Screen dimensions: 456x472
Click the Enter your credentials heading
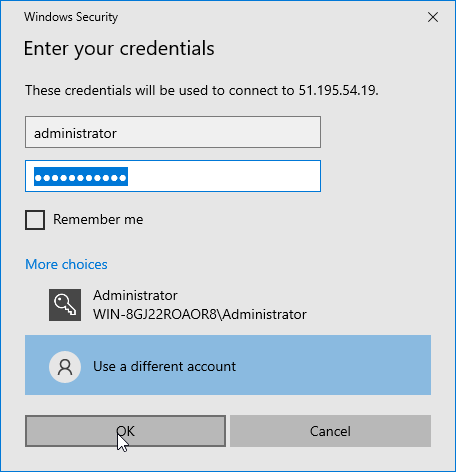coord(119,49)
